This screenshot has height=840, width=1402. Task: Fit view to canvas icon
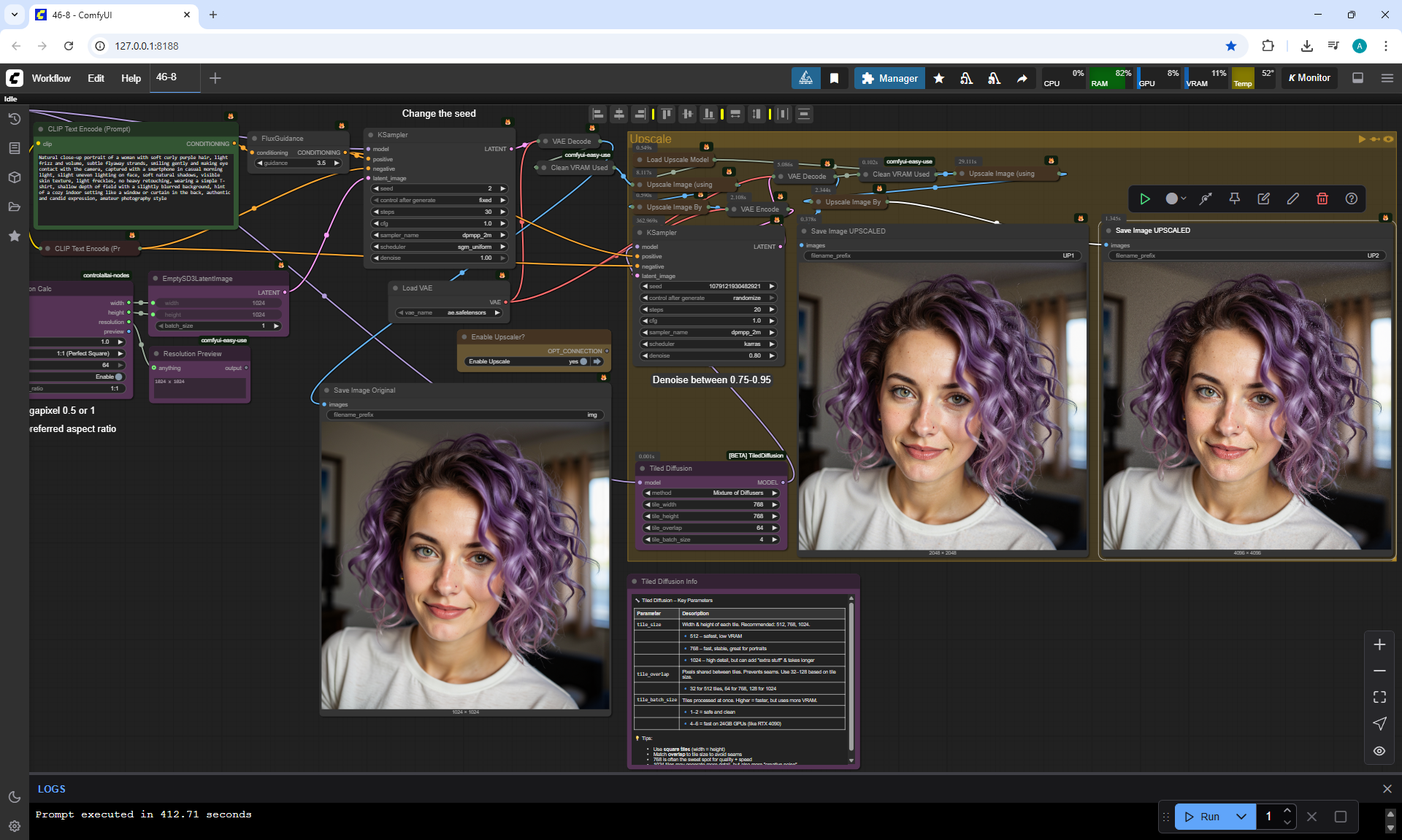pos(1379,697)
